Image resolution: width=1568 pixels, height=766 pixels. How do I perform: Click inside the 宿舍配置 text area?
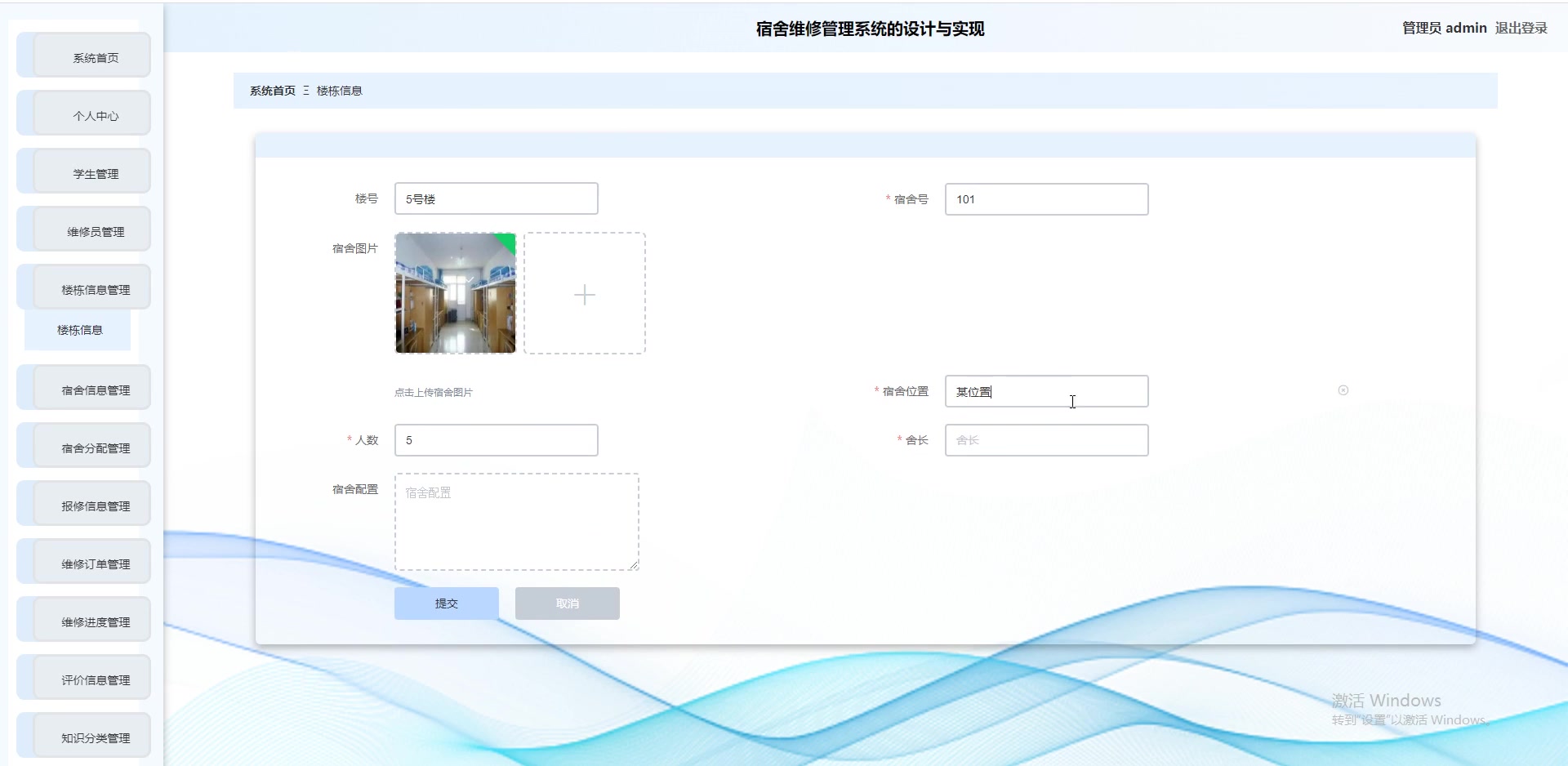516,521
